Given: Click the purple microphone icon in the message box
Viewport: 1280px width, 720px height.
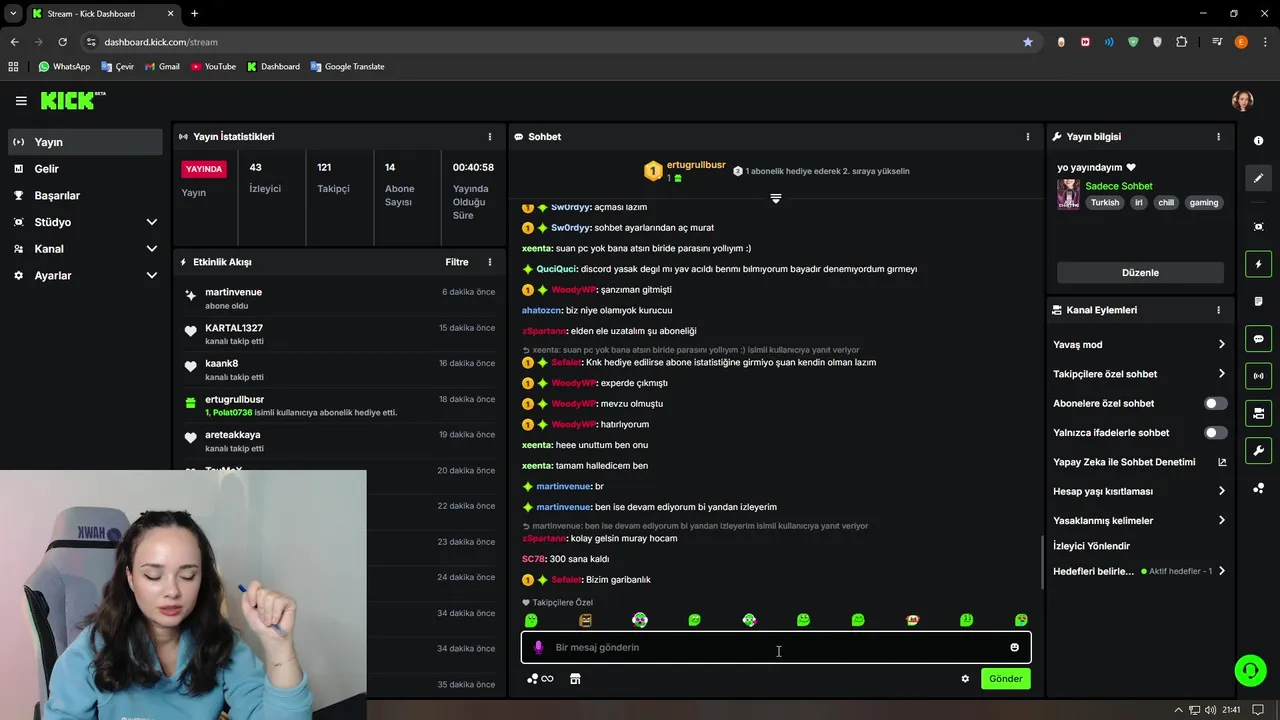Looking at the screenshot, I should coord(538,647).
